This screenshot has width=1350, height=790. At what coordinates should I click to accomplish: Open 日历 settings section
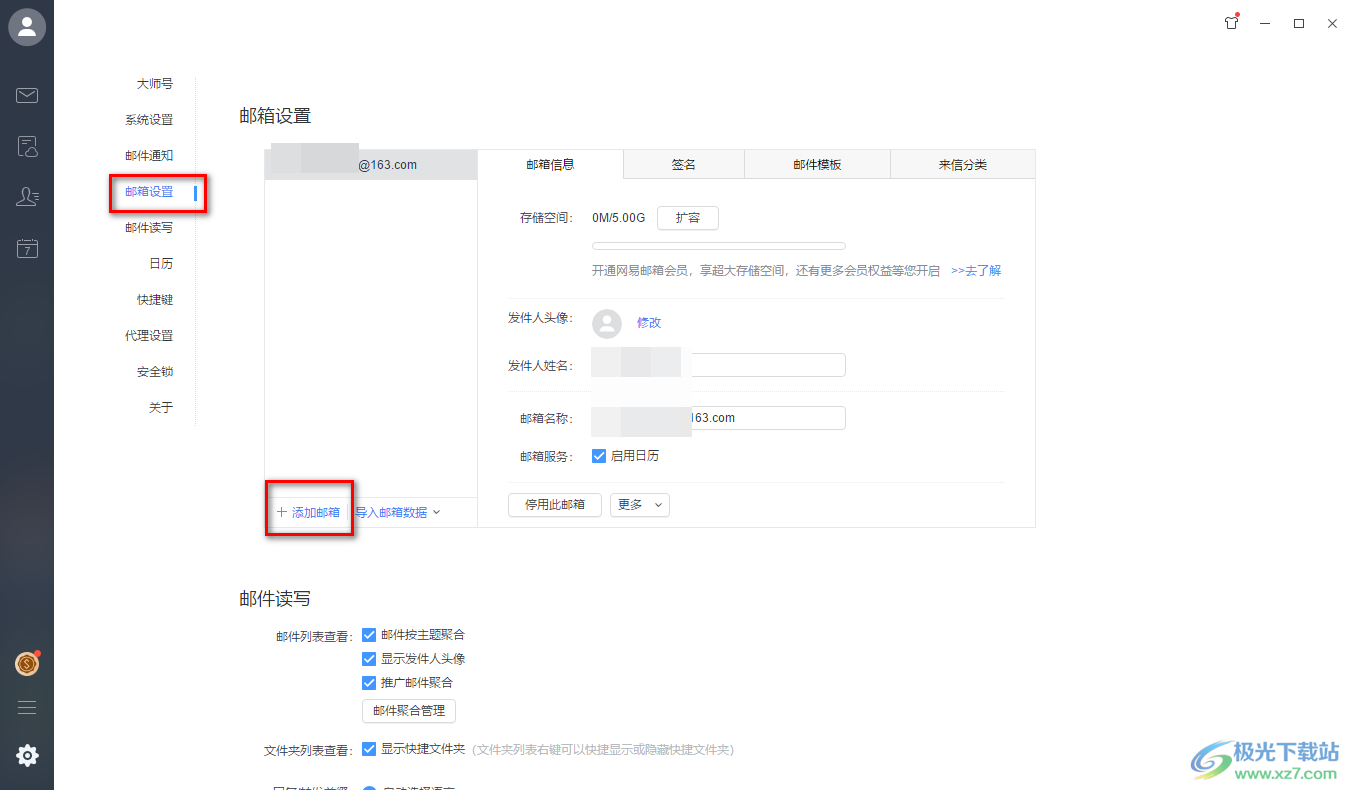click(161, 264)
